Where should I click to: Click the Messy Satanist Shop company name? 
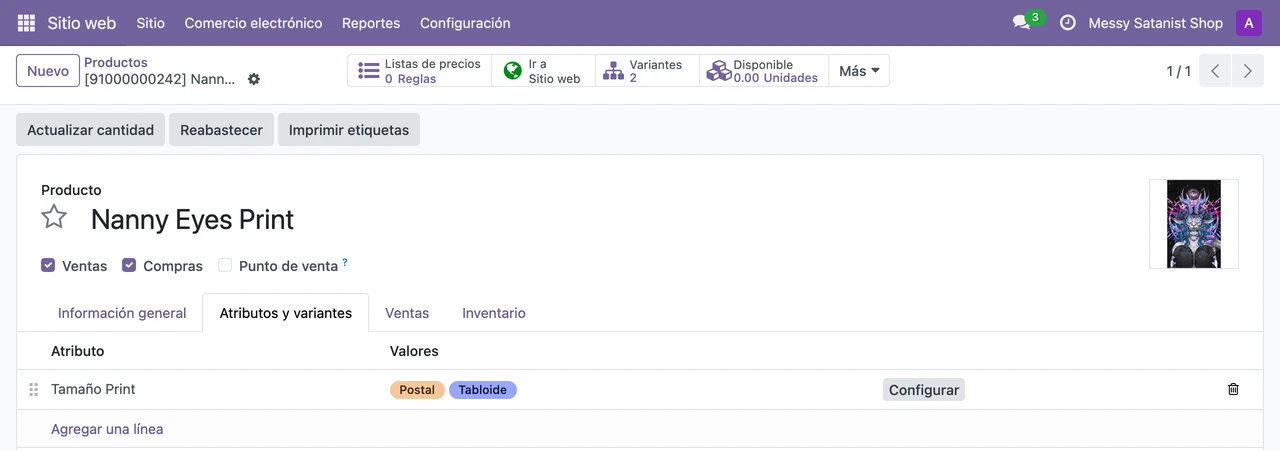pyautogui.click(x=1155, y=23)
